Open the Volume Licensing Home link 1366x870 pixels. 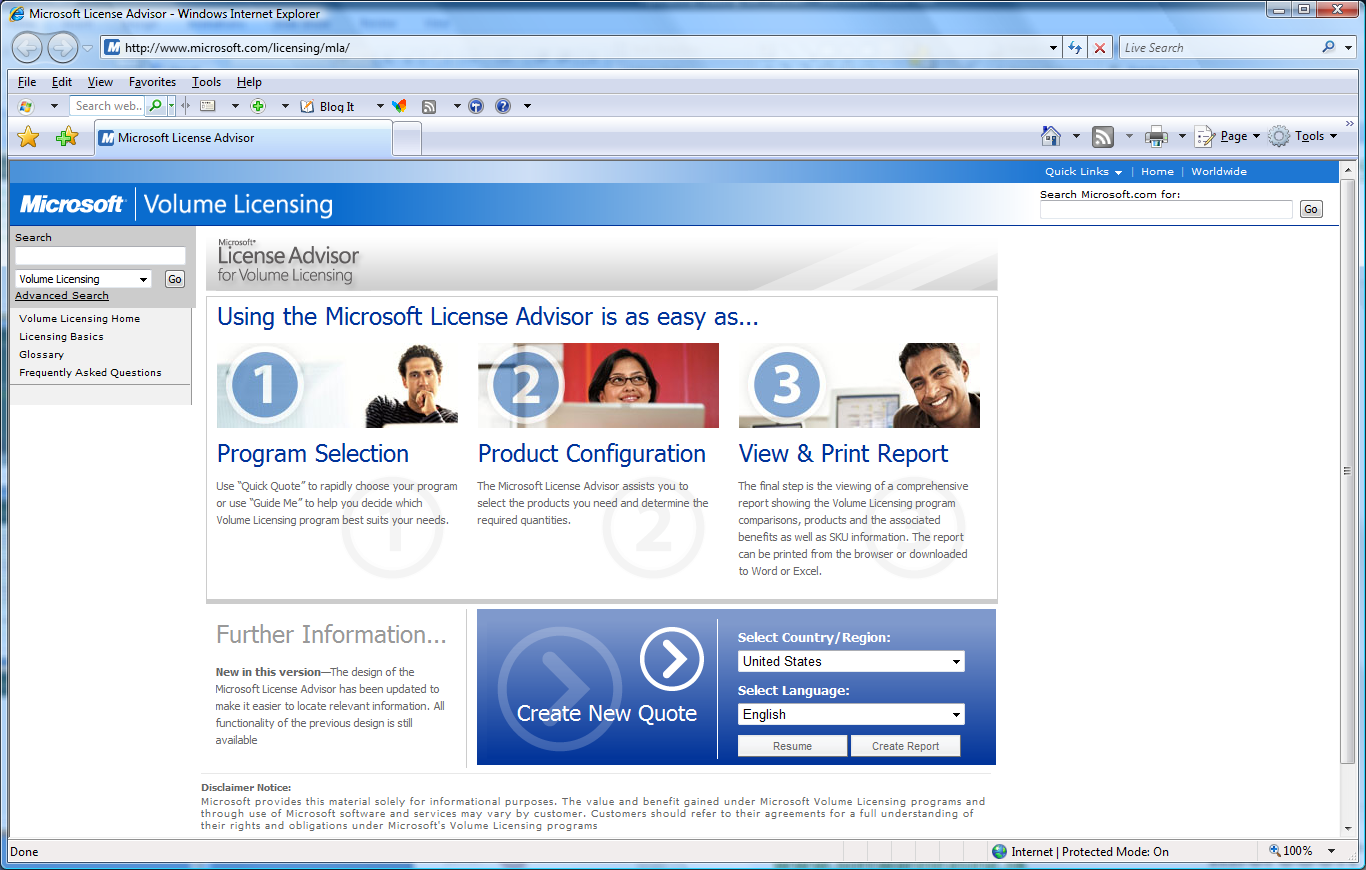click(80, 319)
